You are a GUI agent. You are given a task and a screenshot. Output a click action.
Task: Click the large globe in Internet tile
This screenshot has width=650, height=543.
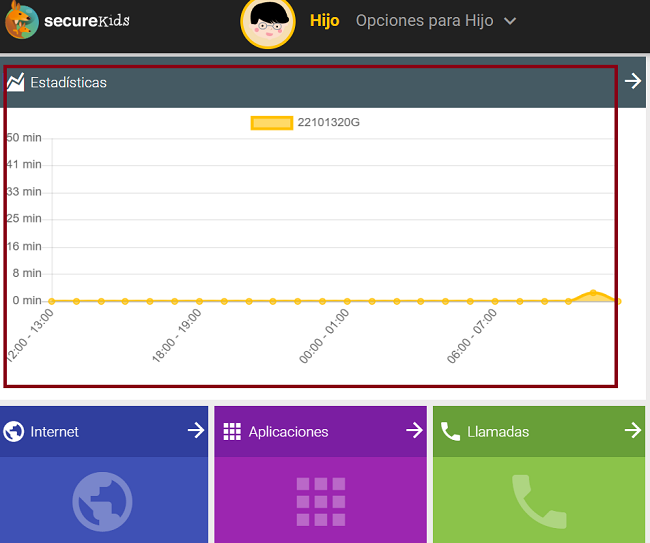(x=102, y=501)
